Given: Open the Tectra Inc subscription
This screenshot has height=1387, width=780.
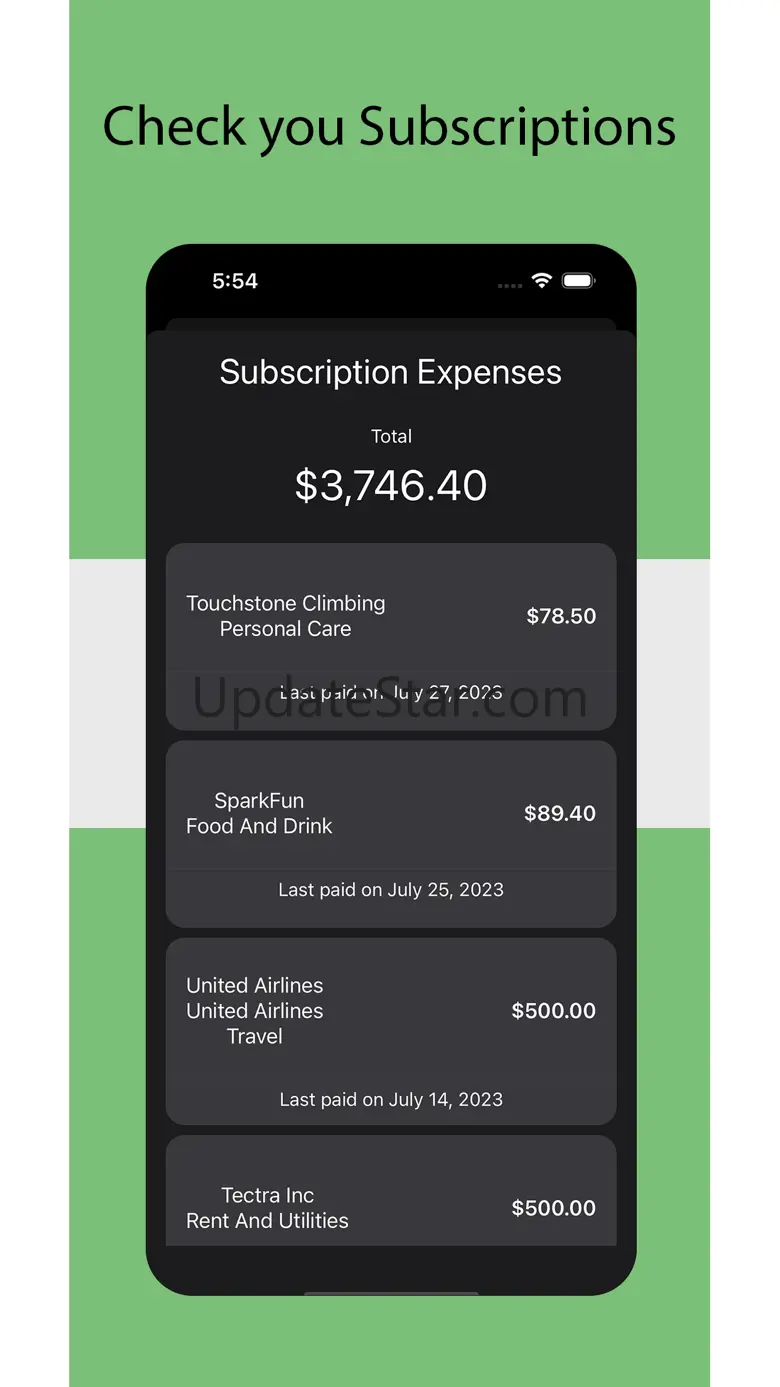Looking at the screenshot, I should pos(267,1196).
